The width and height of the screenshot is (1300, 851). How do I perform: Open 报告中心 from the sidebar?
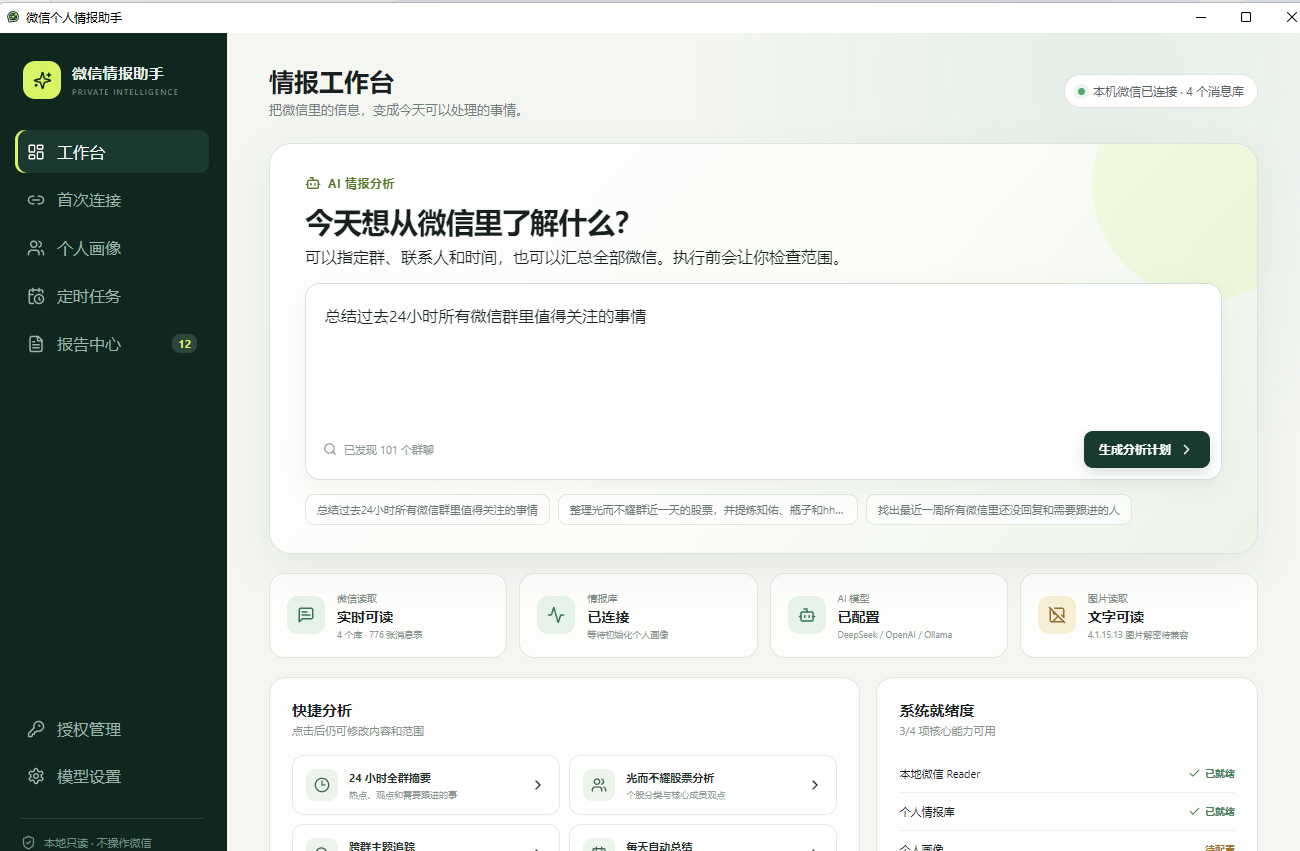click(113, 344)
